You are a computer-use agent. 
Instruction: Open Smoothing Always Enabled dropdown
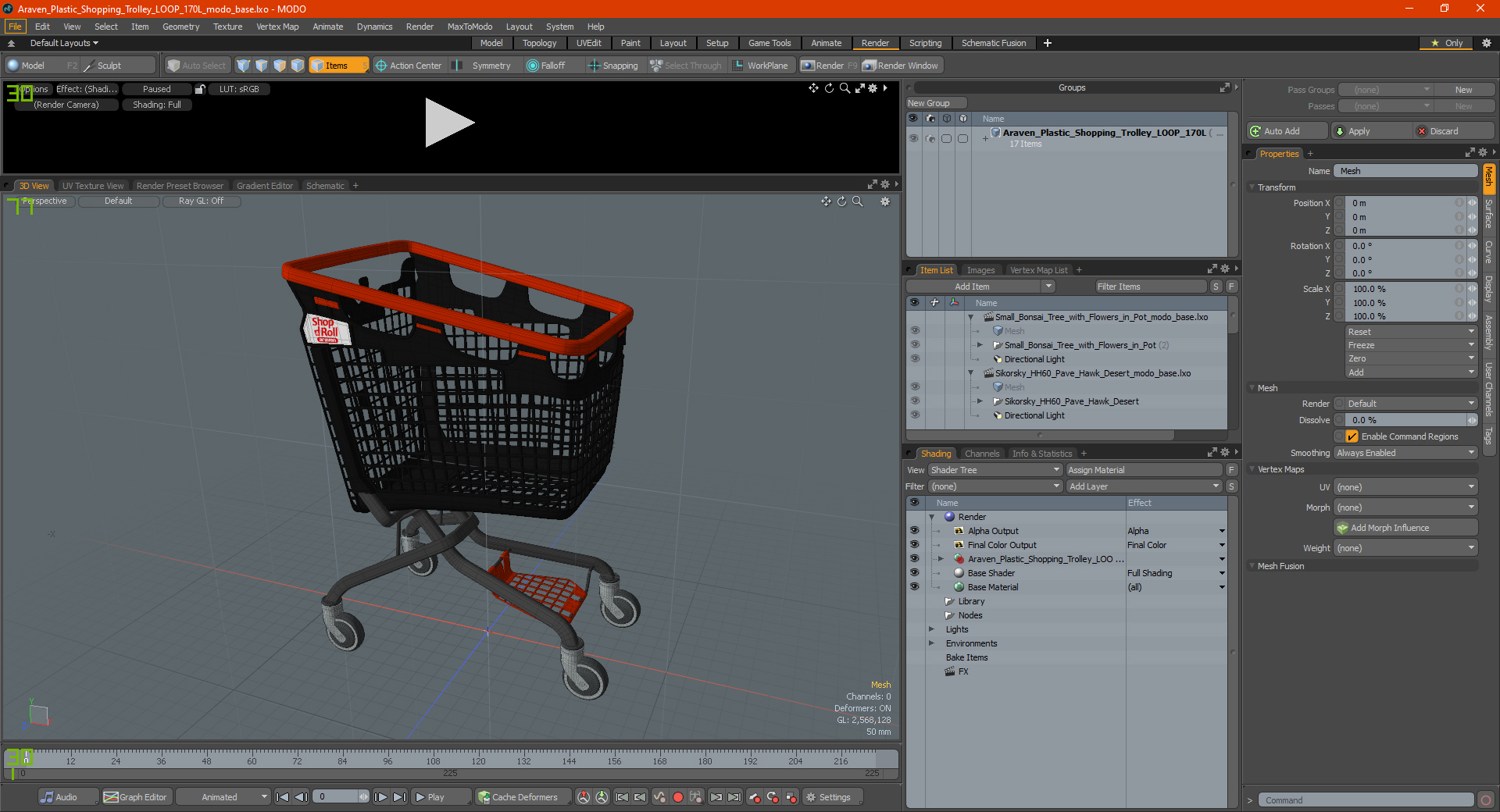tap(1405, 453)
